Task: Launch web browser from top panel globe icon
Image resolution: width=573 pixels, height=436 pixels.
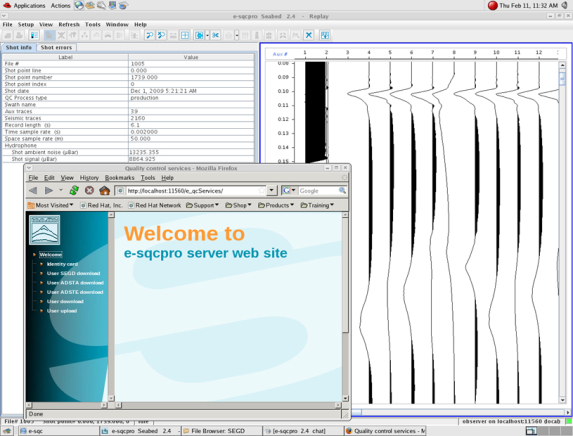Action: (79, 5)
